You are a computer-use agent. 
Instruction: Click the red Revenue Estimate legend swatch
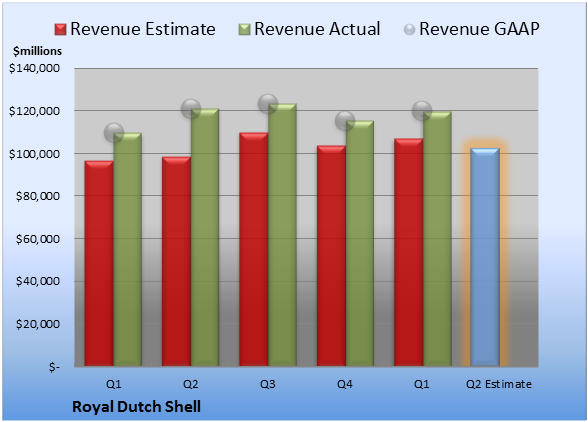pos(60,30)
